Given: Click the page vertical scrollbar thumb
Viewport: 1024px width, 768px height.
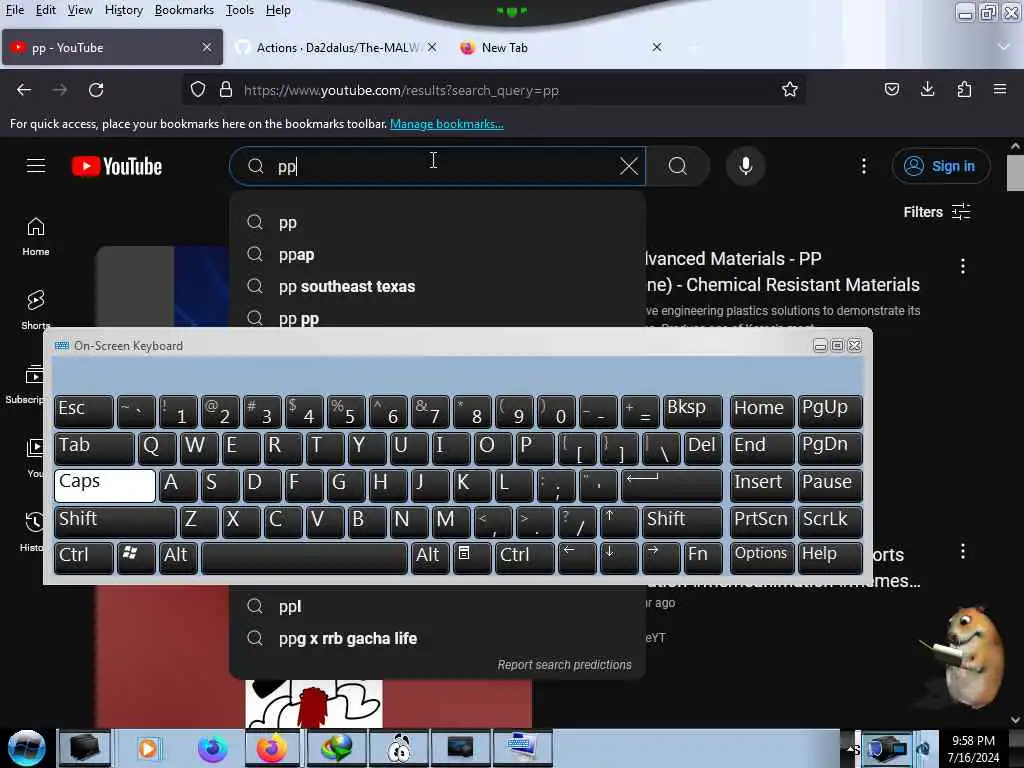Looking at the screenshot, I should tap(1015, 173).
